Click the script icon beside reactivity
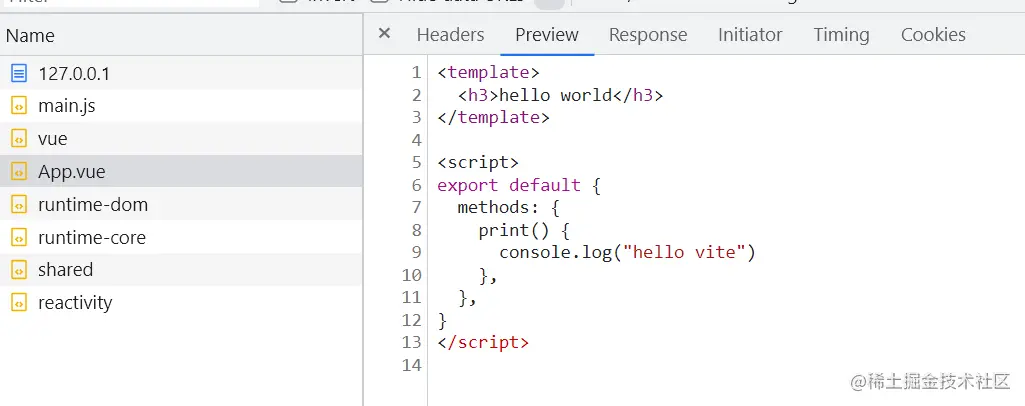1025x406 pixels. [19, 303]
